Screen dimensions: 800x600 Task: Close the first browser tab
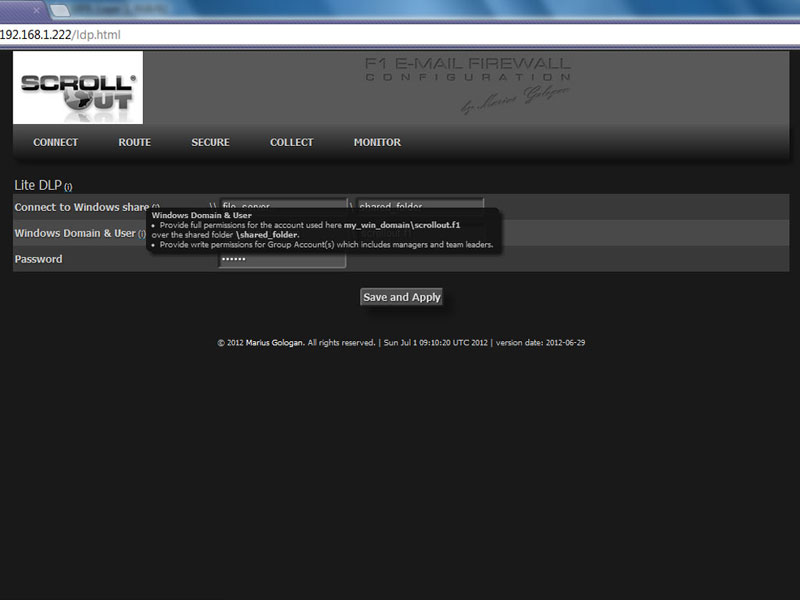[37, 9]
